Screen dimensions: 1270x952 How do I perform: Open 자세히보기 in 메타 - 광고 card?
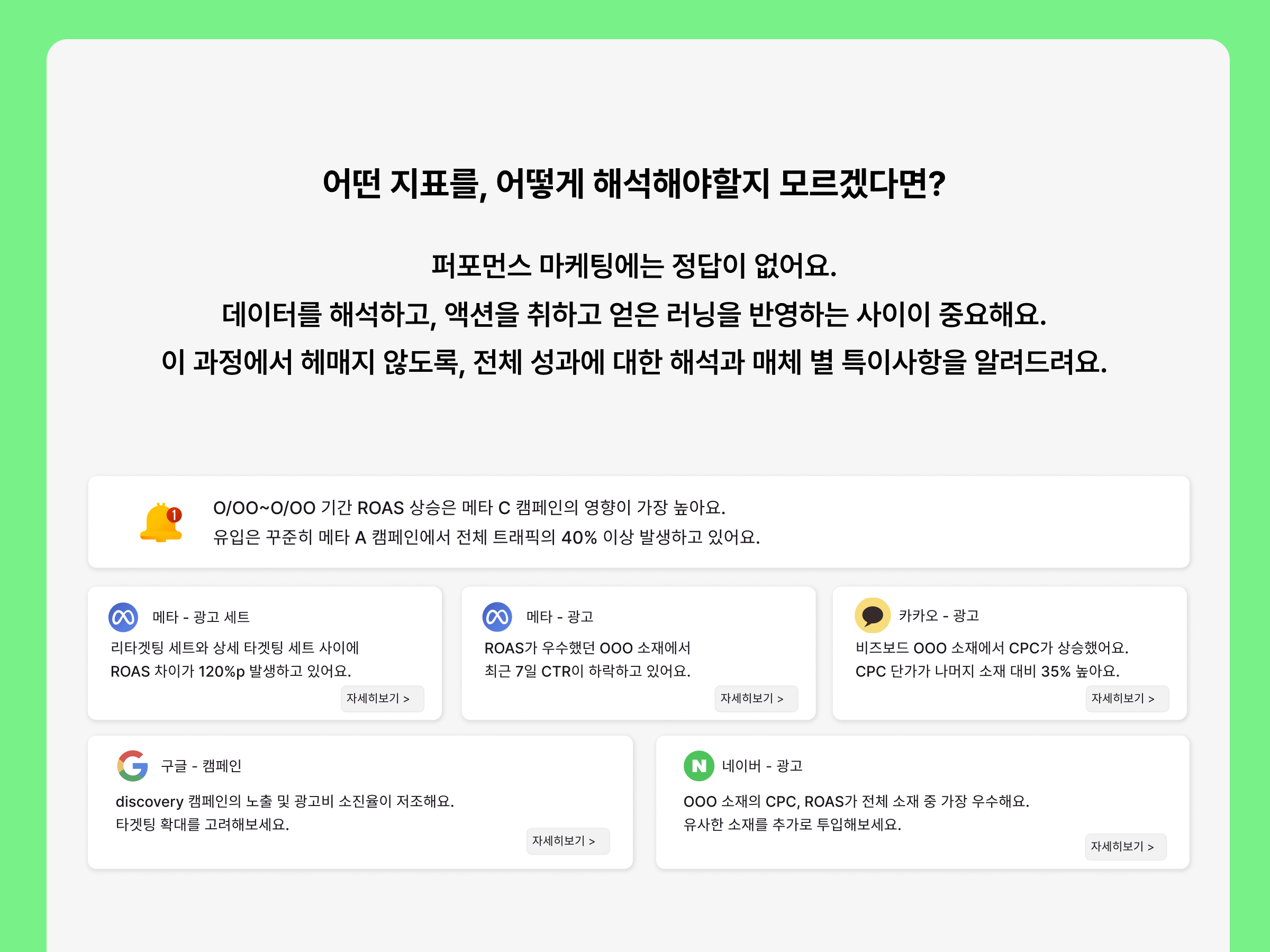pos(756,698)
